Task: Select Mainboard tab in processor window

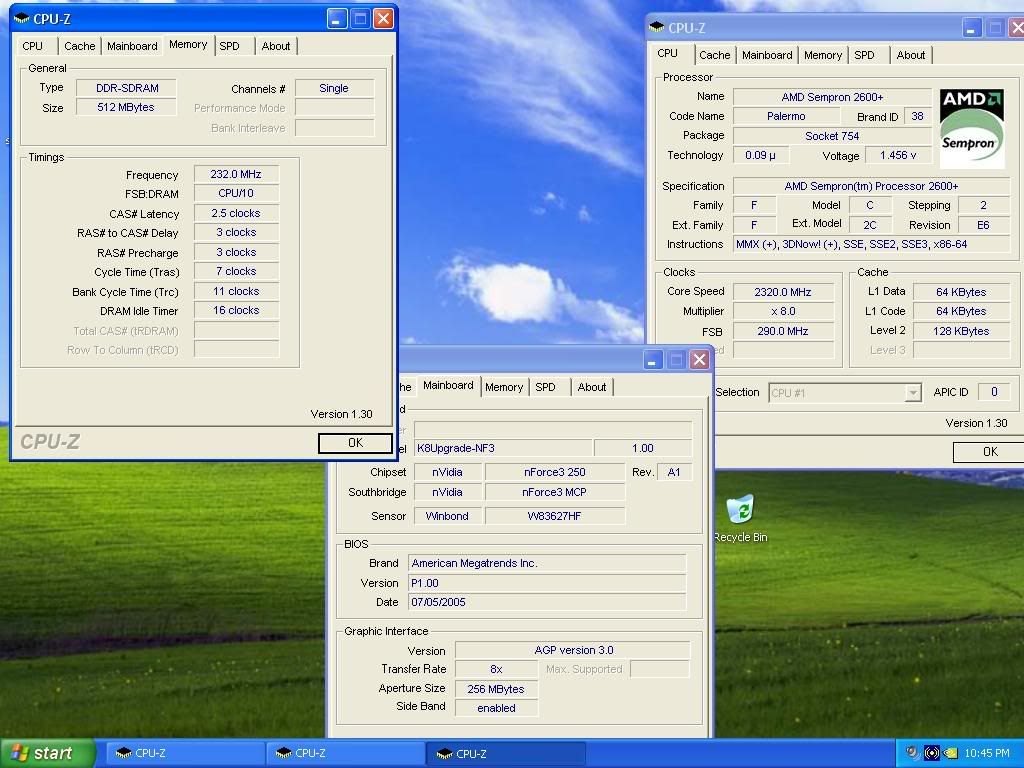Action: [767, 56]
